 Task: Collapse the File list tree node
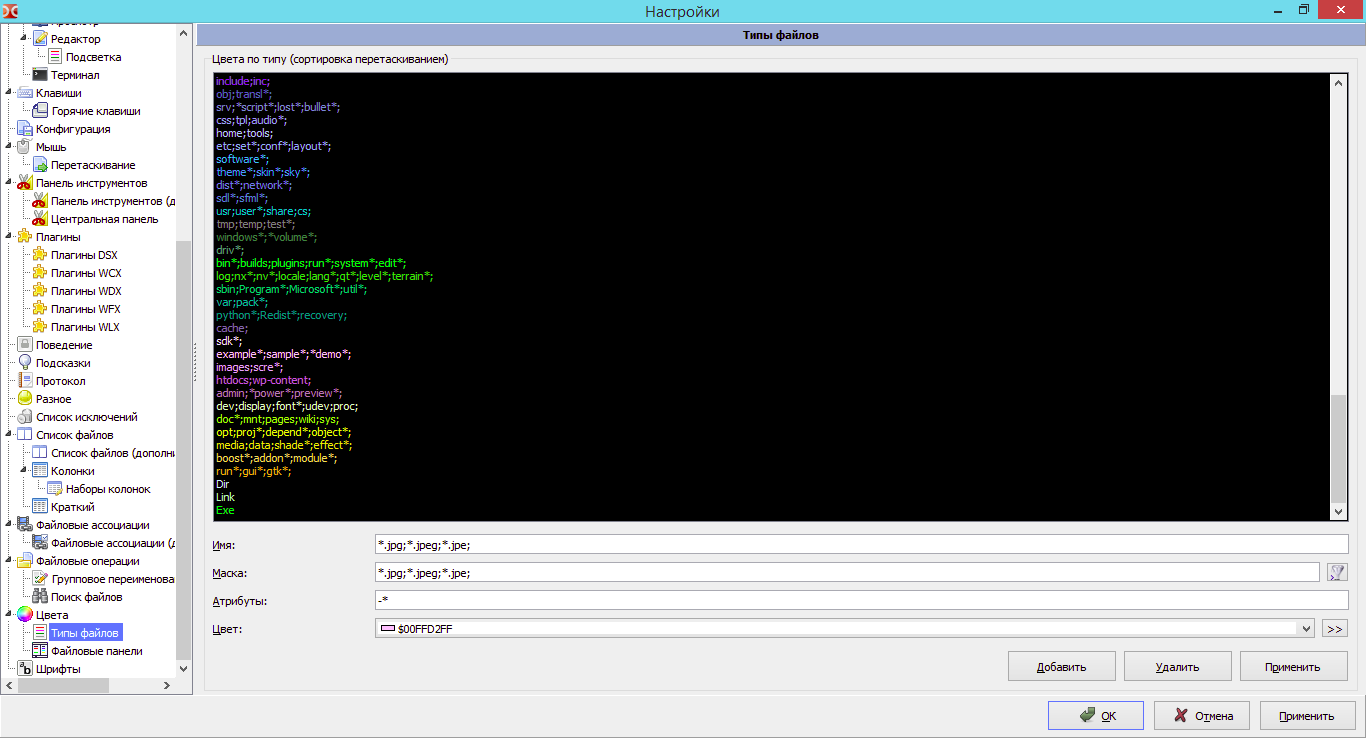[9, 435]
